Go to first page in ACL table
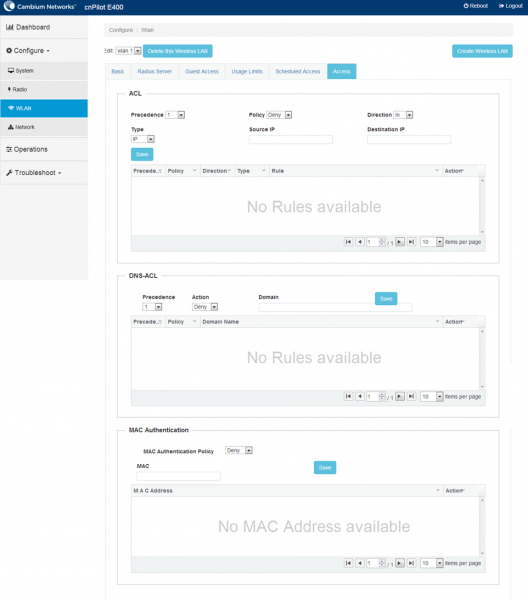The height and width of the screenshot is (600, 528). (x=348, y=242)
